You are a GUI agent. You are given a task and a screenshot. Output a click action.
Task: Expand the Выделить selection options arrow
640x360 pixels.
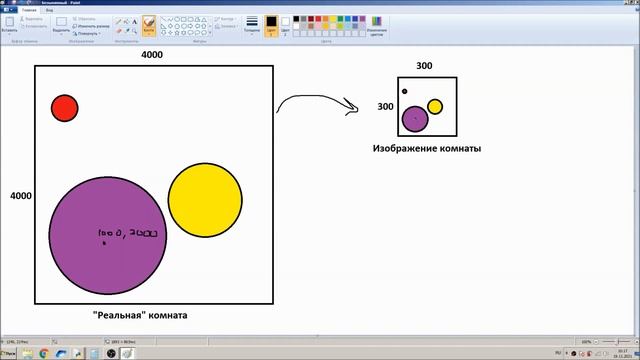61,34
